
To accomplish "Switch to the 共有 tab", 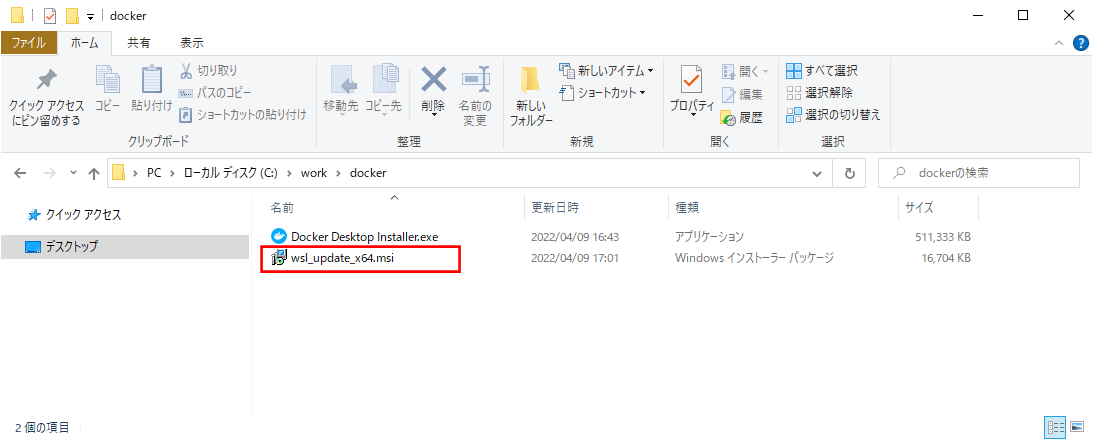I will [x=139, y=43].
